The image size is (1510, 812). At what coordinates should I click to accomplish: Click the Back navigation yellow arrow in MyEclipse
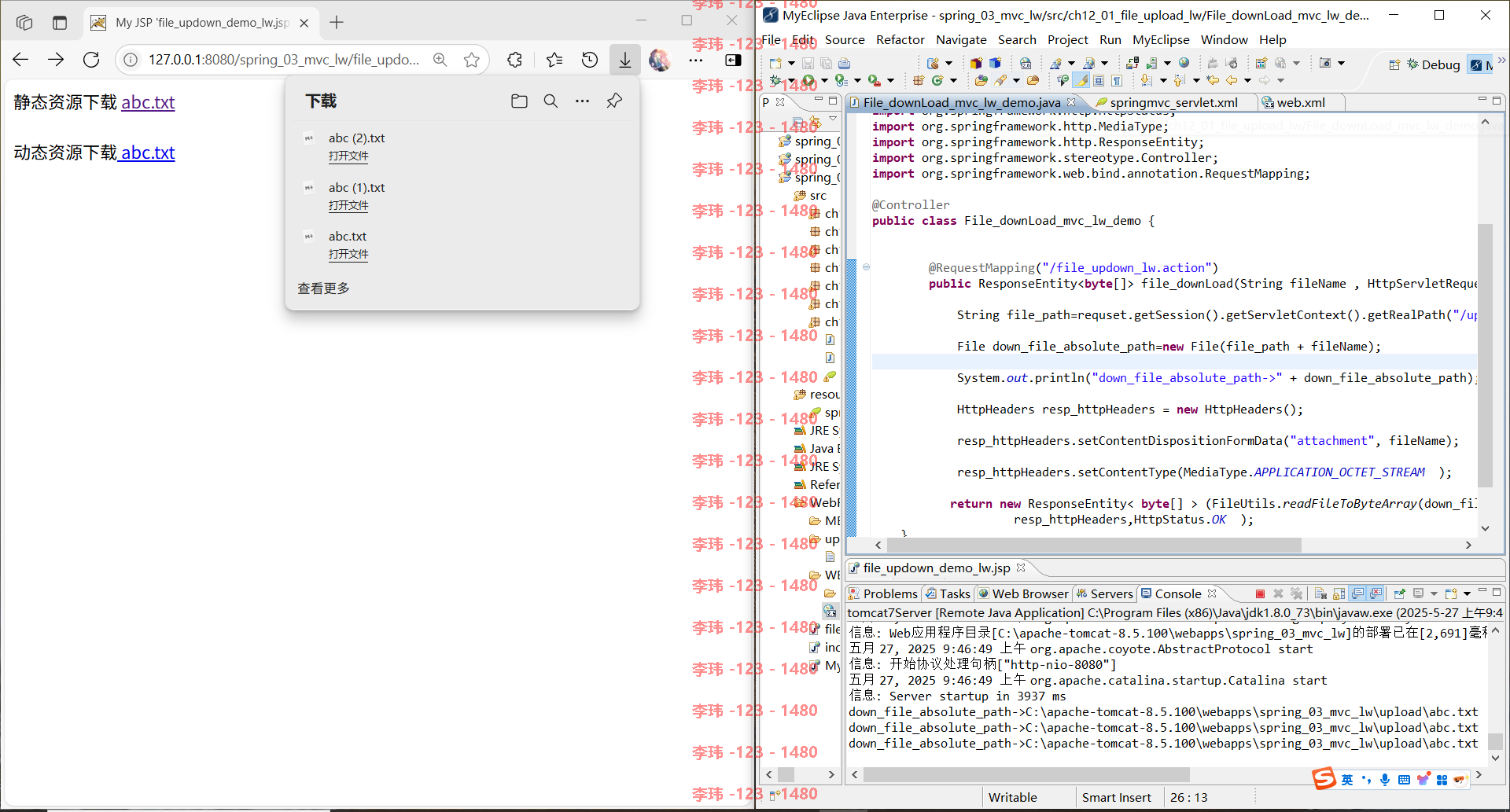point(1232,80)
